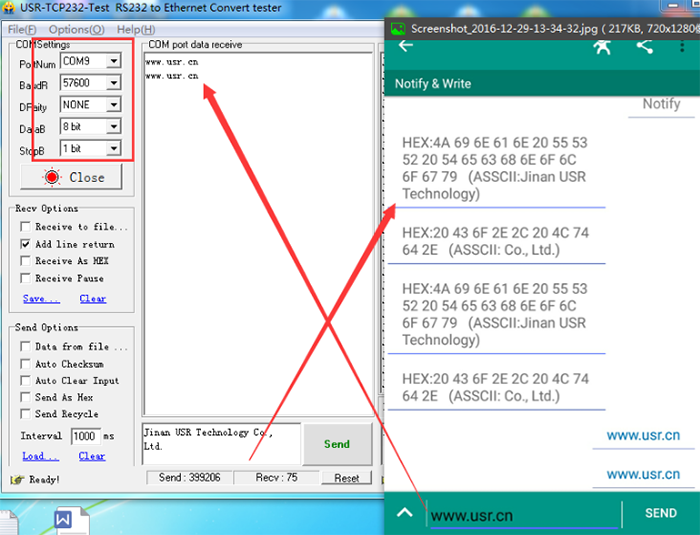Enable the Receive As HEX checkbox
The width and height of the screenshot is (700, 535).
tap(26, 261)
